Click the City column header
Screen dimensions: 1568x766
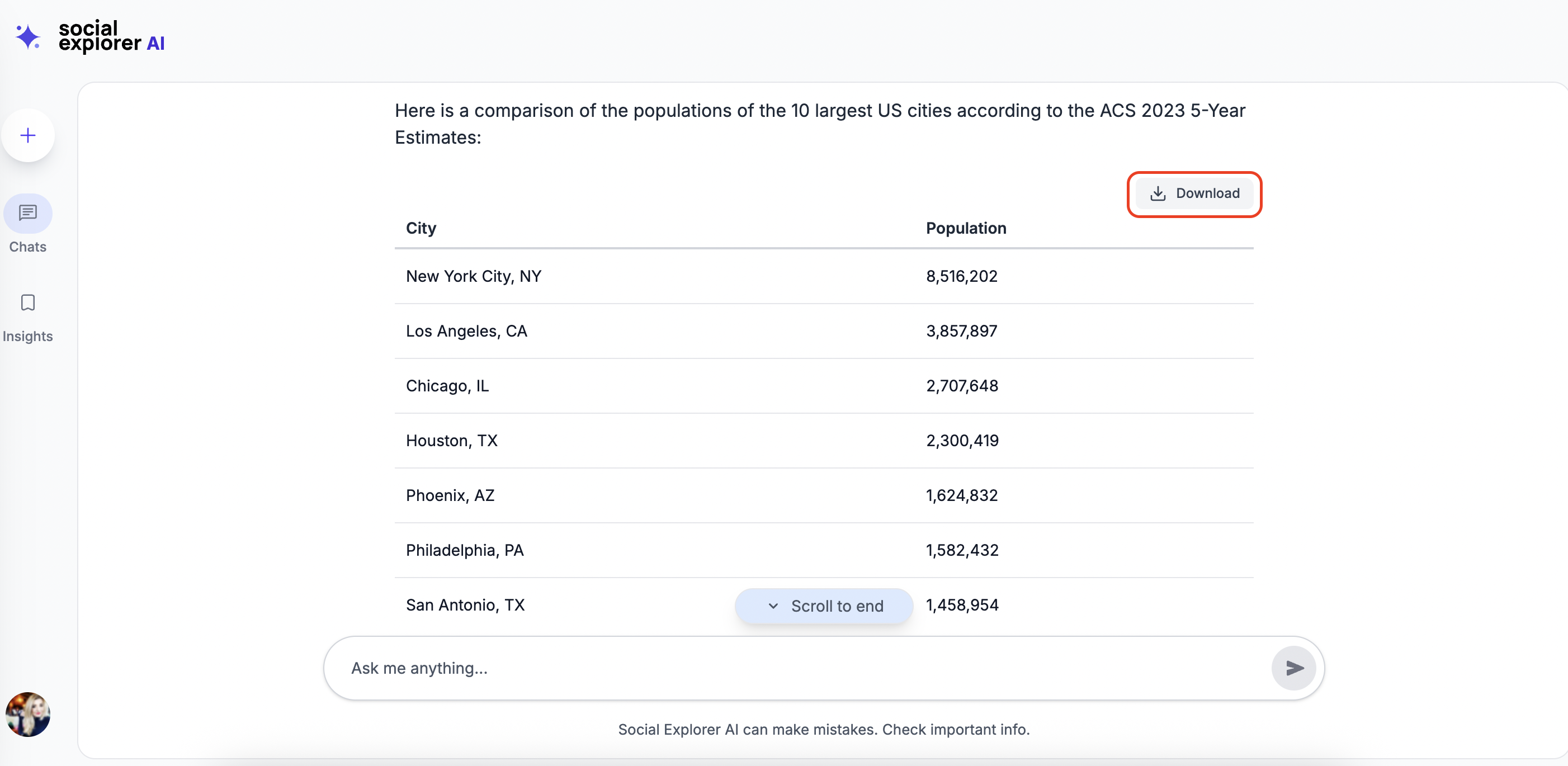pyautogui.click(x=421, y=228)
